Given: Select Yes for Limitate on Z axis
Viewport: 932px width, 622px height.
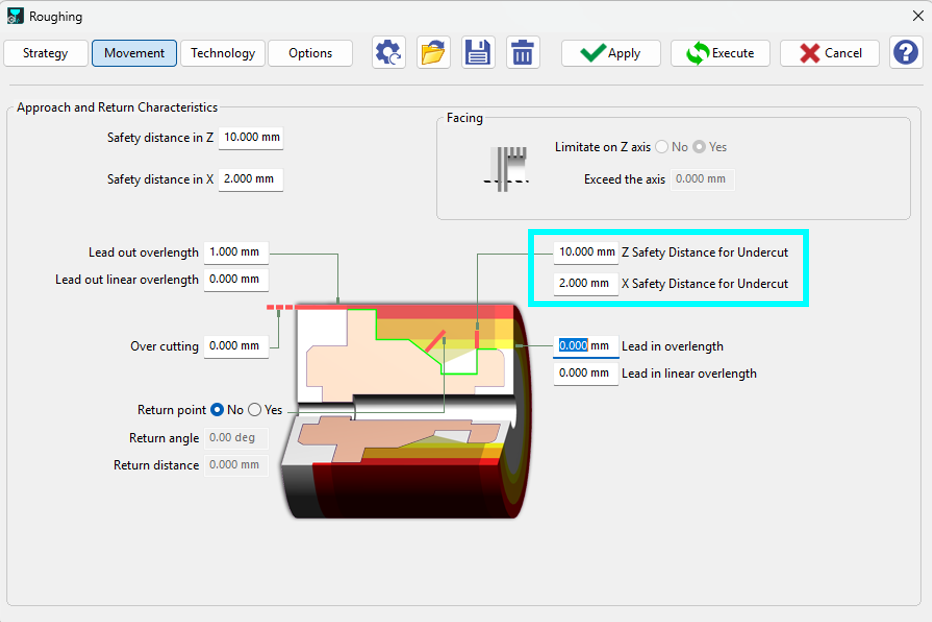Looking at the screenshot, I should pos(700,147).
